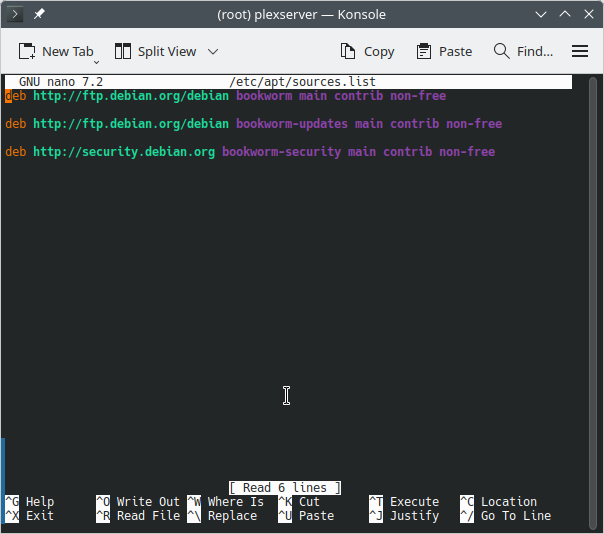Click the Konsole vertical scrollbar

(593, 303)
